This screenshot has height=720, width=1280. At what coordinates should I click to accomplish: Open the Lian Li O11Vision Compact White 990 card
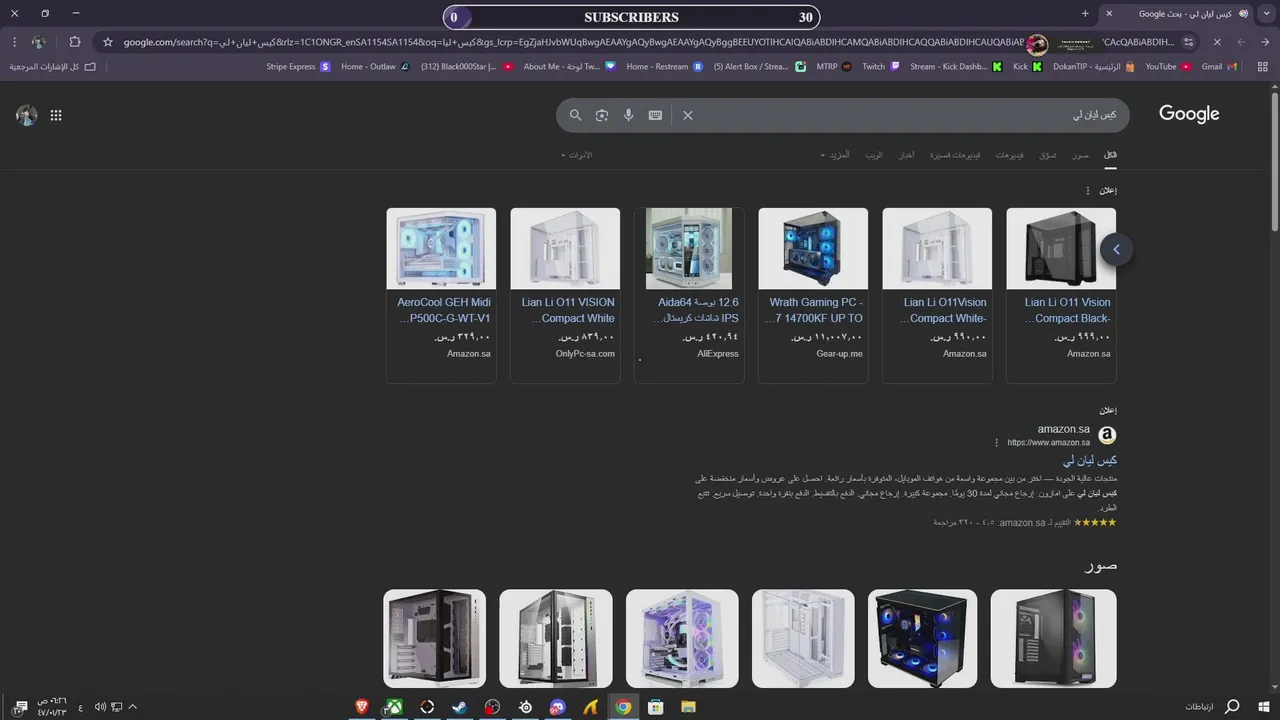(937, 295)
